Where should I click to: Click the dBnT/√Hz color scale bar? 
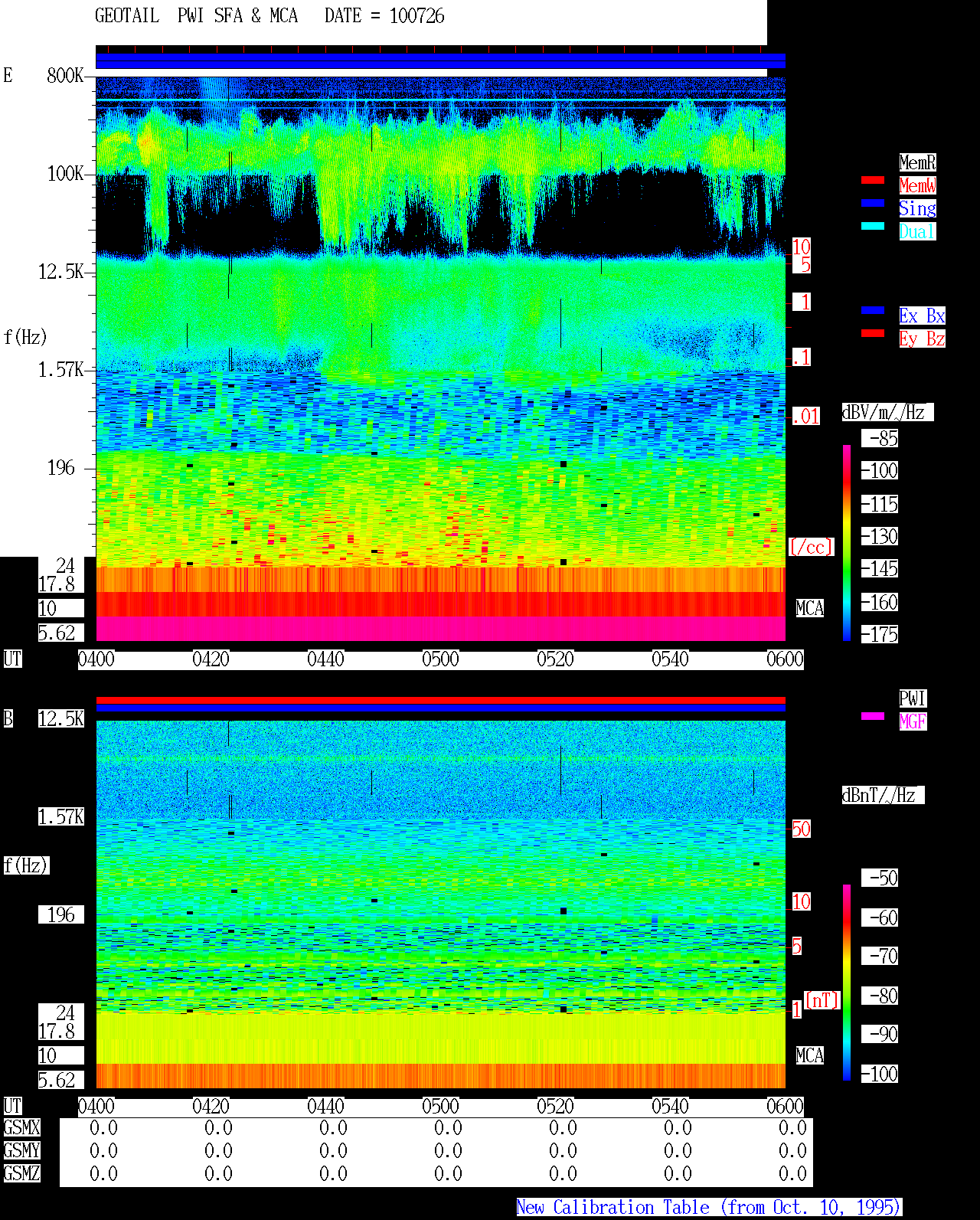coord(847,983)
